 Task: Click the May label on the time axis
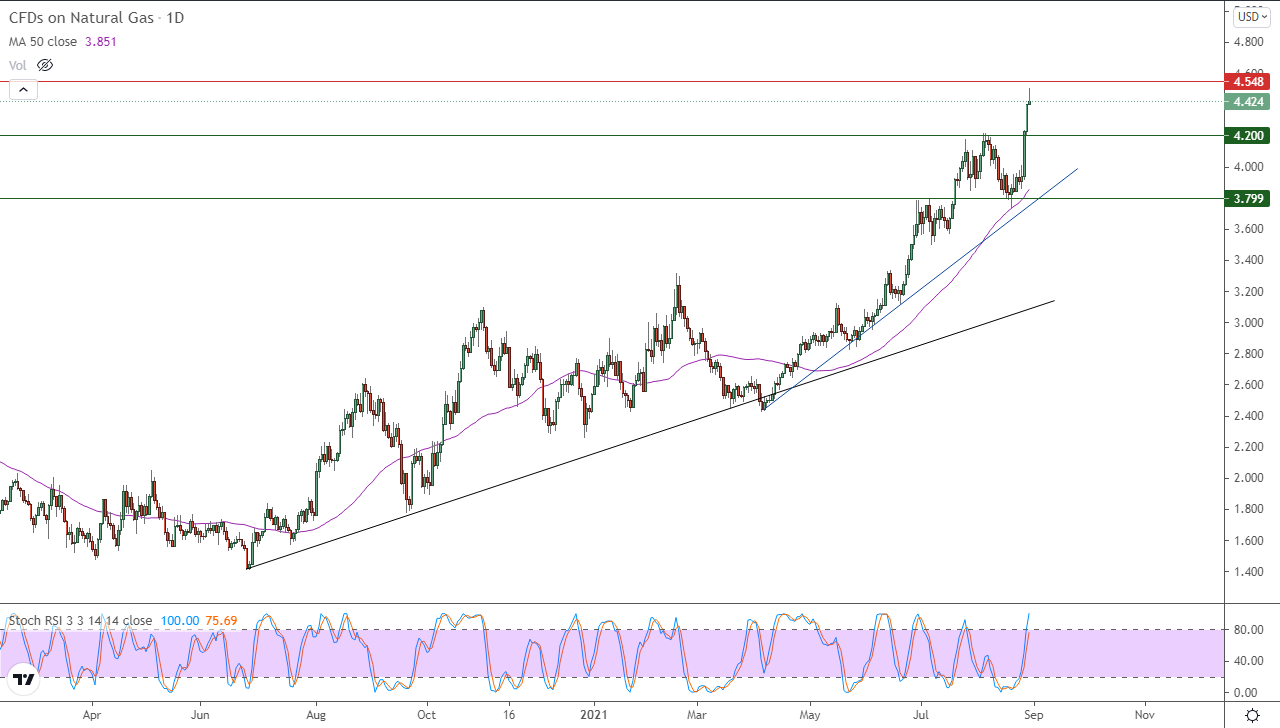(811, 716)
